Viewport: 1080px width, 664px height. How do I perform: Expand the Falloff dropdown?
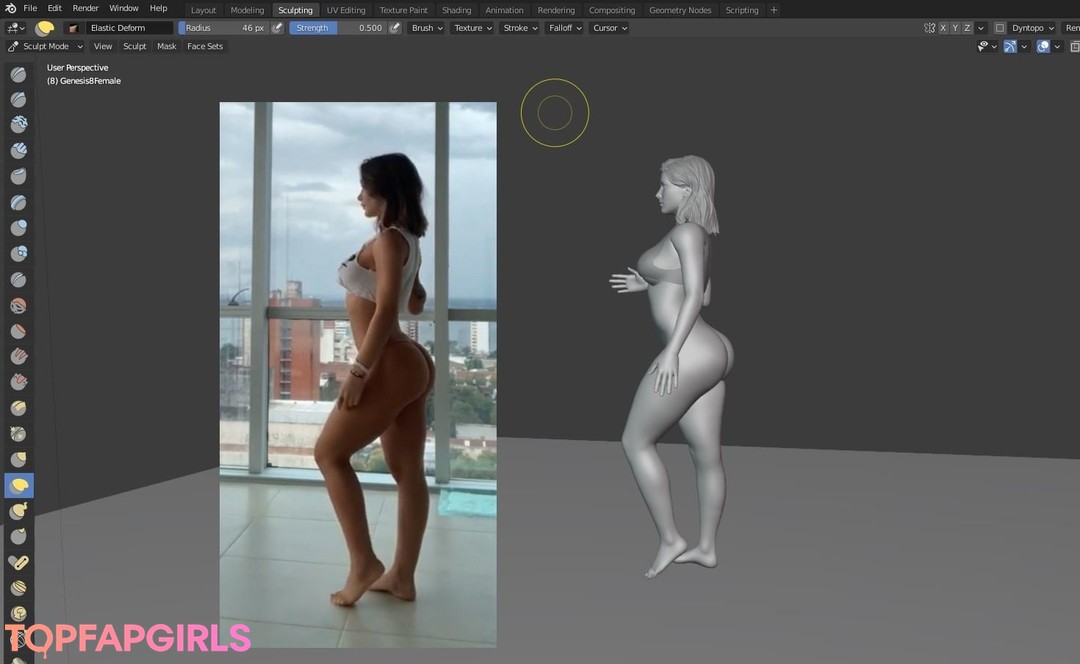565,28
